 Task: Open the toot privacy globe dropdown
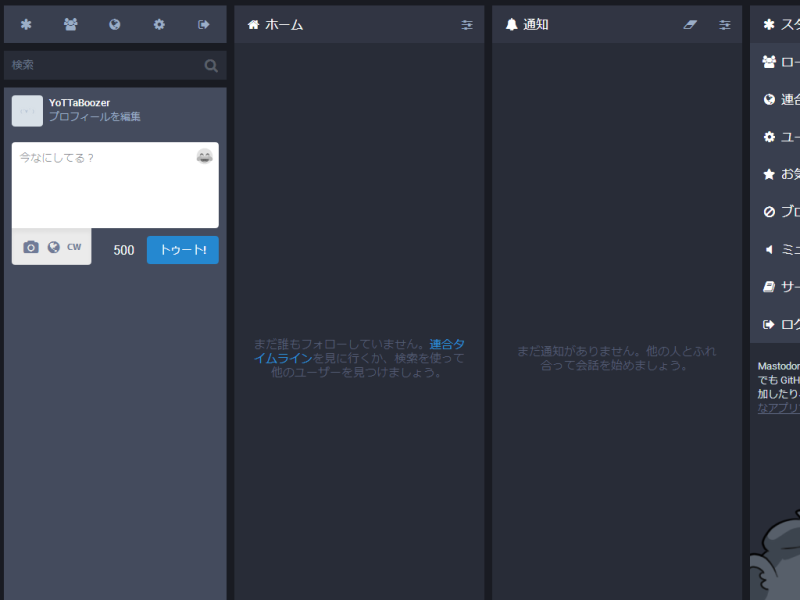51,246
